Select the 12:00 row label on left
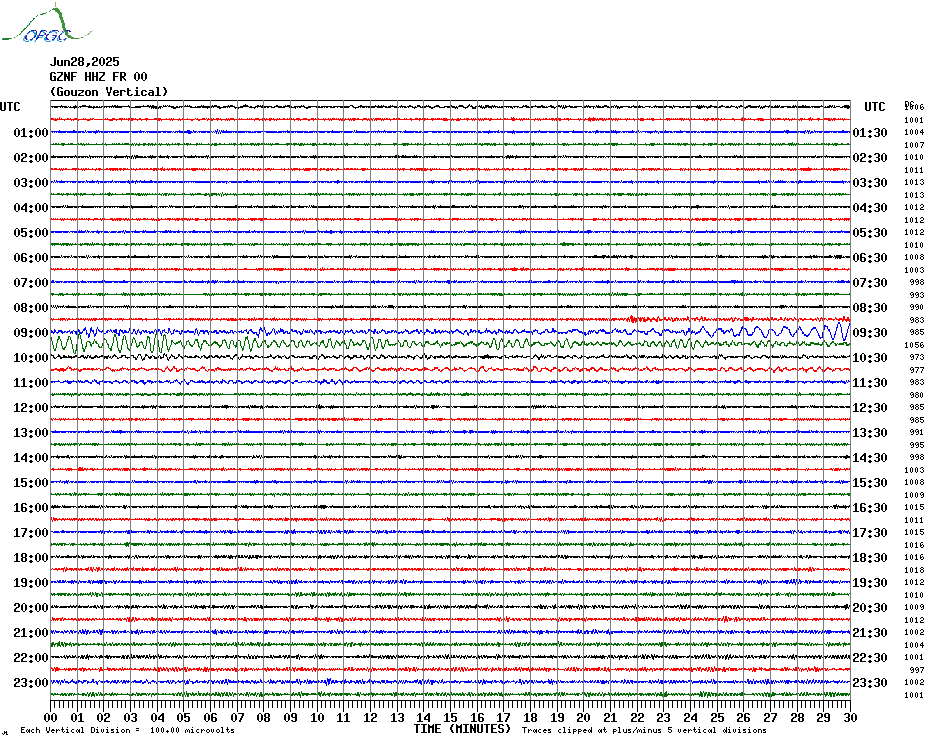The height and width of the screenshot is (744, 930). (x=31, y=408)
